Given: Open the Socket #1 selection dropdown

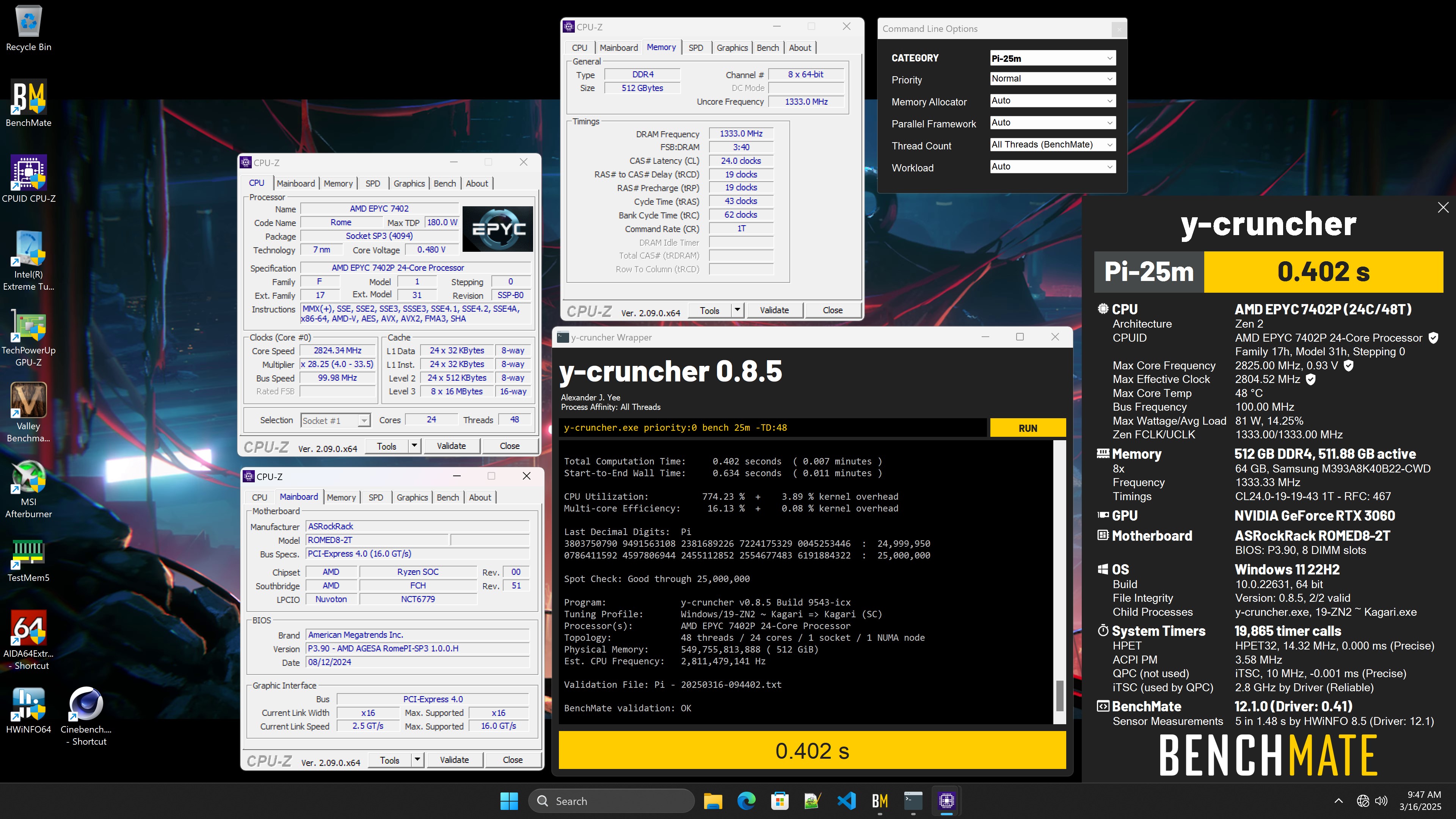Looking at the screenshot, I should tap(335, 420).
